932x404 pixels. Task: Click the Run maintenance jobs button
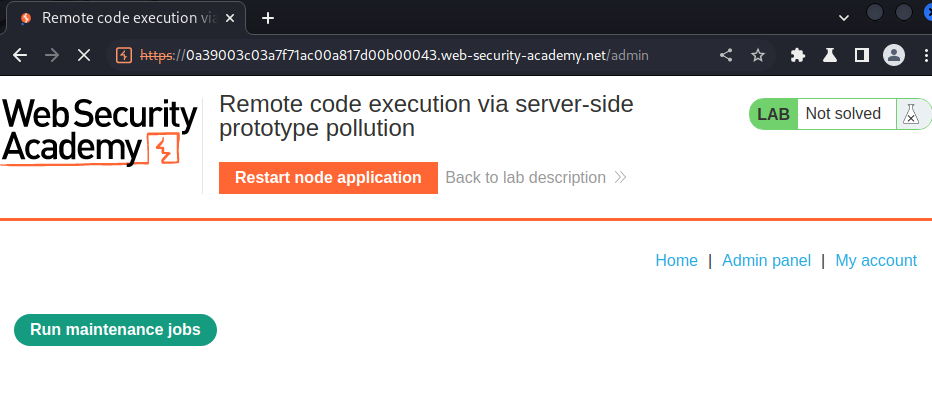pos(115,330)
